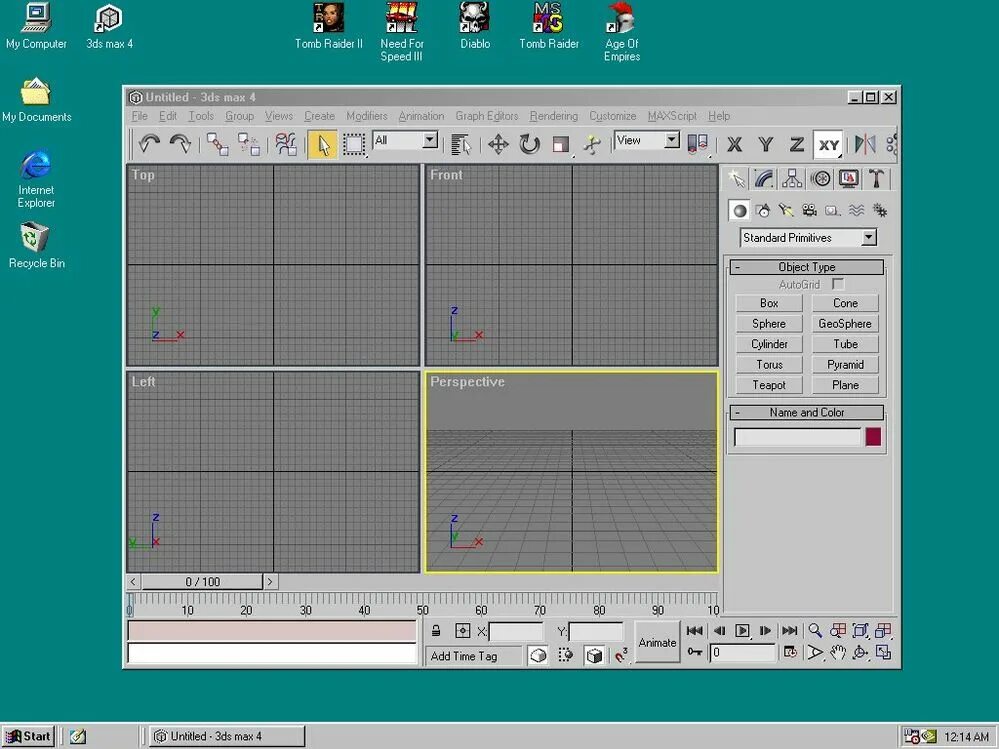Click the Undo arrow in the toolbar
The width and height of the screenshot is (999, 749).
pyautogui.click(x=149, y=144)
